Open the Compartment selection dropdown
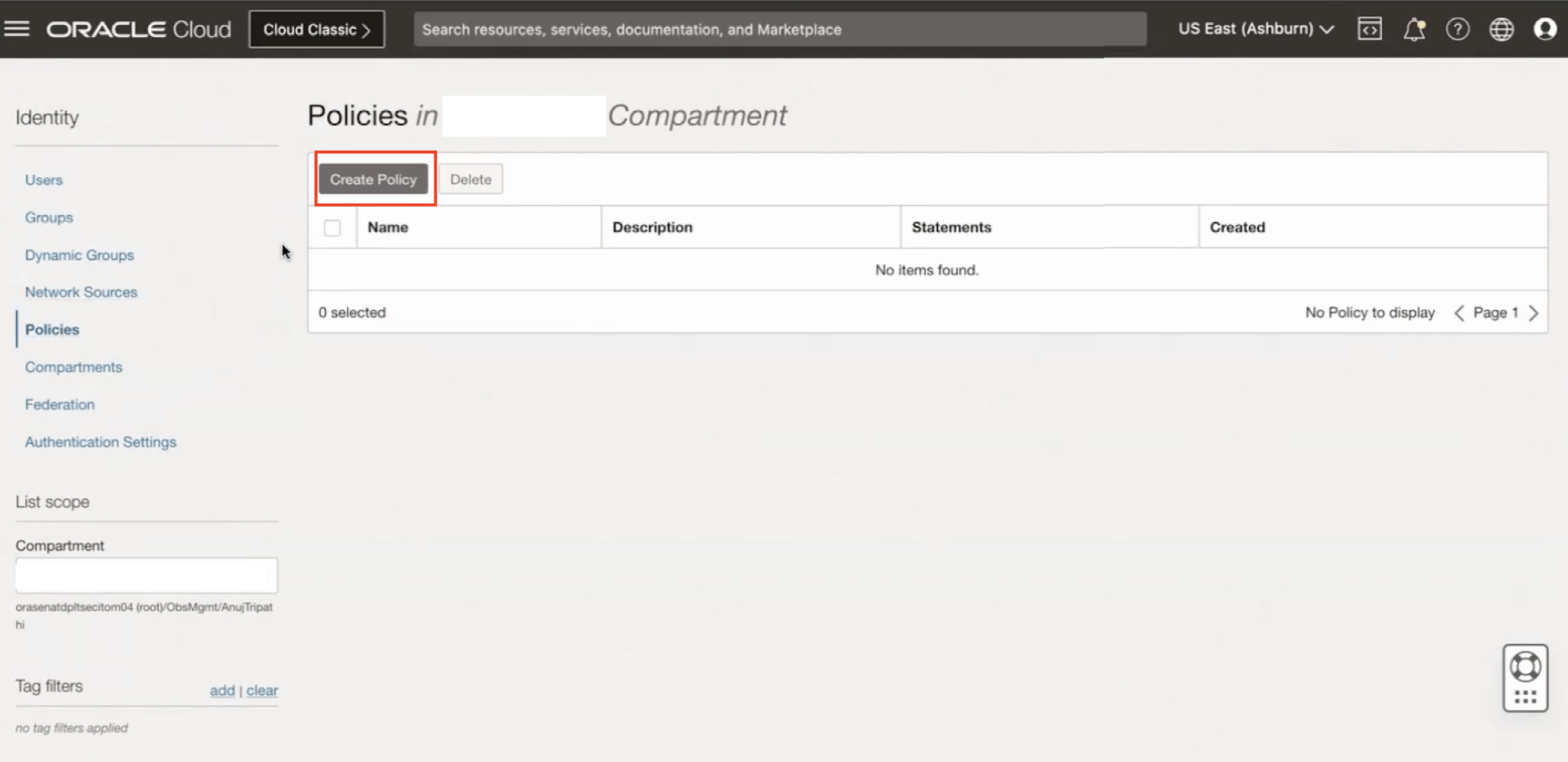Screen dimensions: 1568x762 [x=146, y=575]
